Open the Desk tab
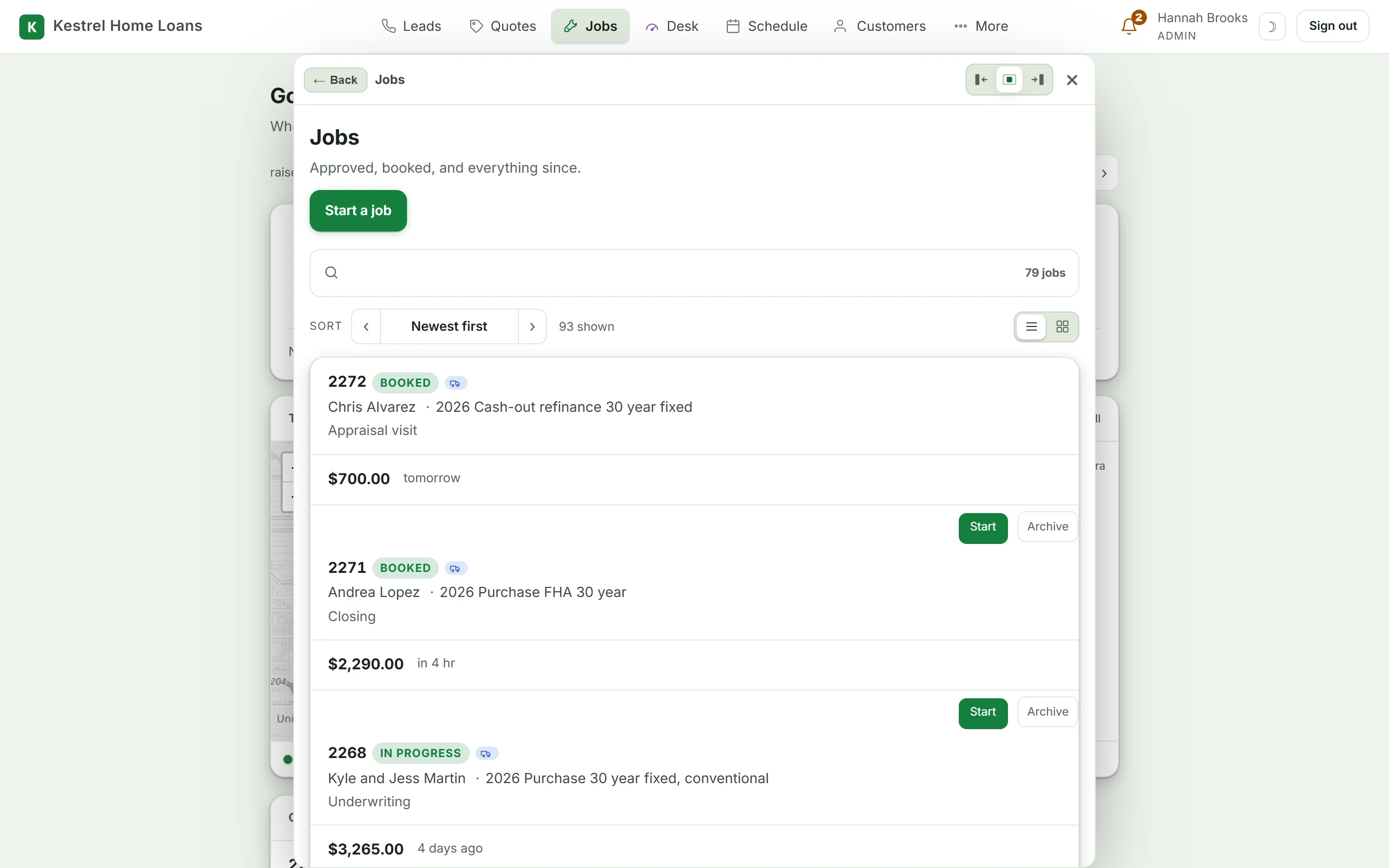The width and height of the screenshot is (1389, 868). 672,27
